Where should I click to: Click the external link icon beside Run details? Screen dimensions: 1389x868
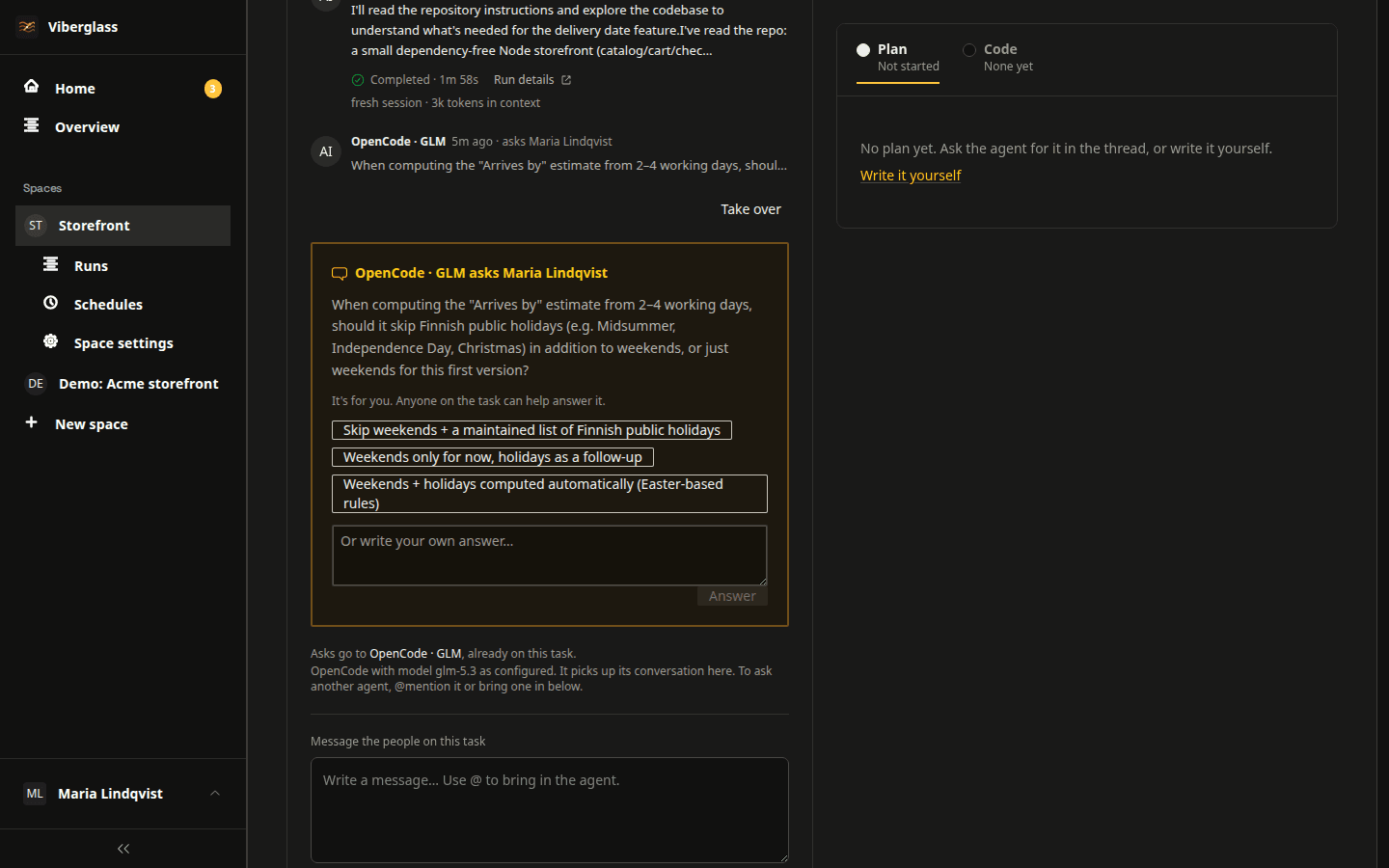pyautogui.click(x=566, y=80)
